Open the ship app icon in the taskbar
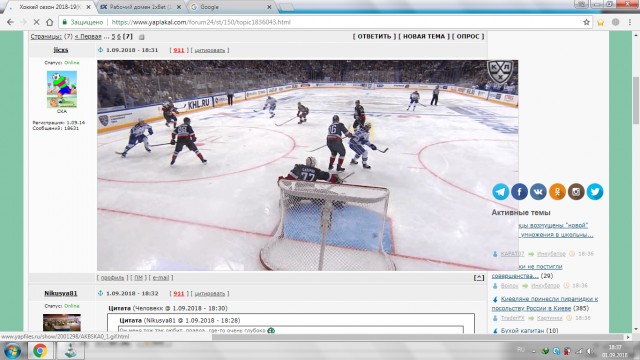This screenshot has height=360, width=640. (70, 351)
